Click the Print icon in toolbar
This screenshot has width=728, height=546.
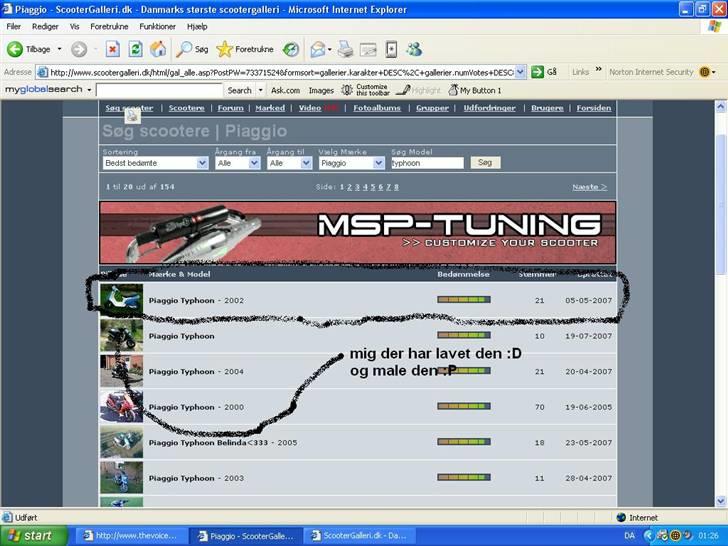pos(345,49)
